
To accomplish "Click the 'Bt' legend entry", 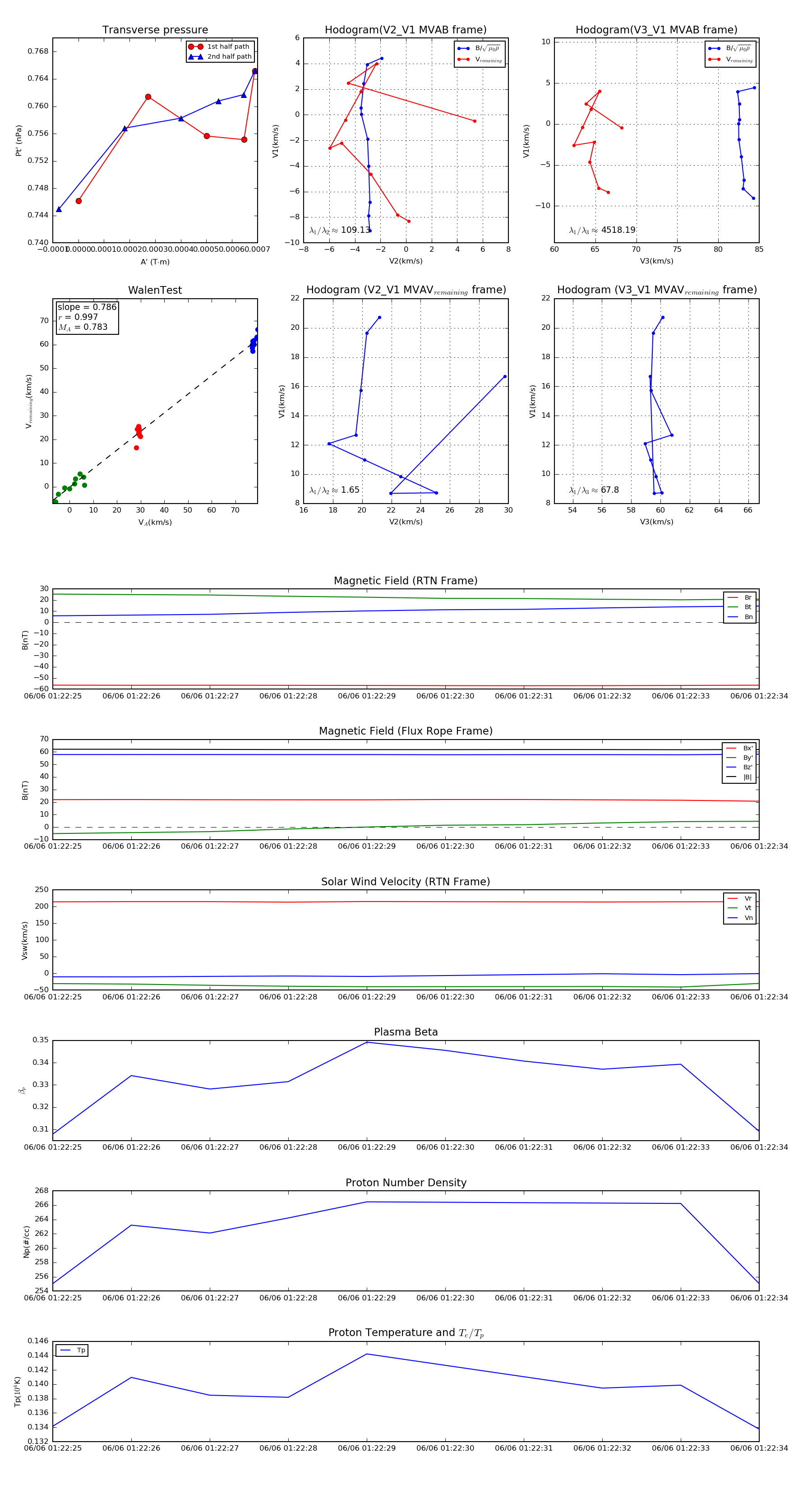I will click(x=740, y=607).
